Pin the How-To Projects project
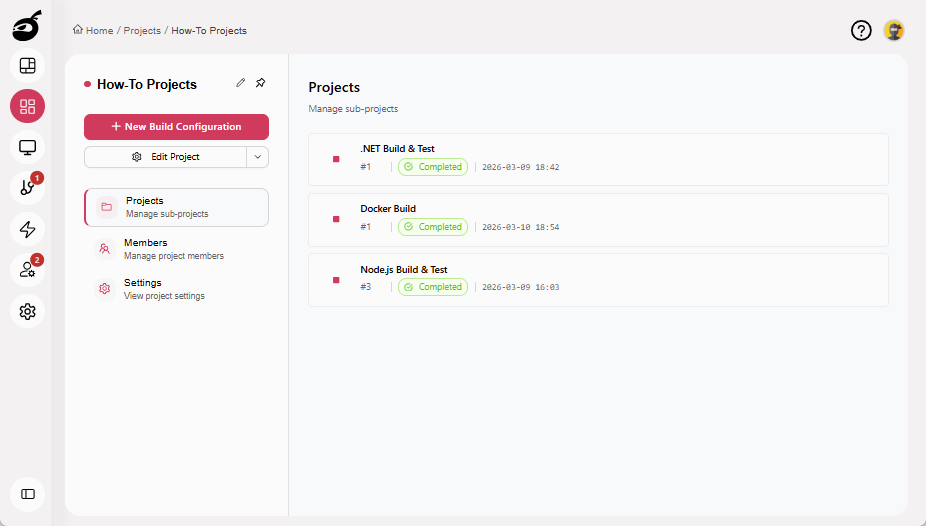Image resolution: width=926 pixels, height=526 pixels. [x=260, y=83]
